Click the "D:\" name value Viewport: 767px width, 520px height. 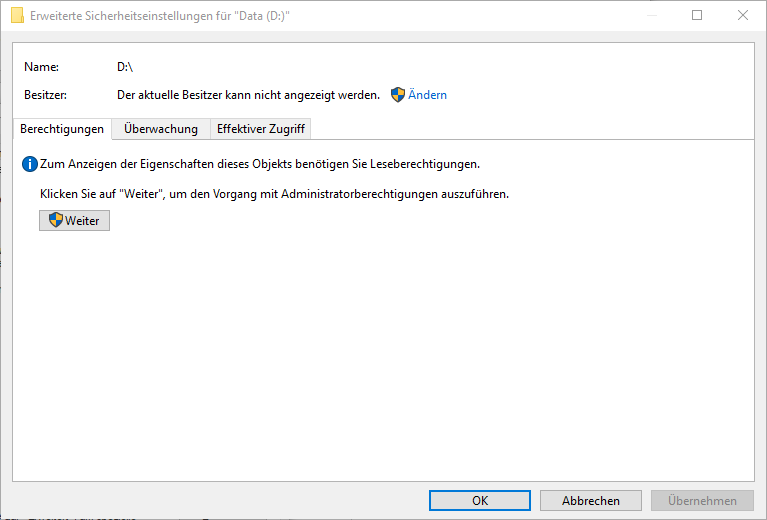(125, 67)
